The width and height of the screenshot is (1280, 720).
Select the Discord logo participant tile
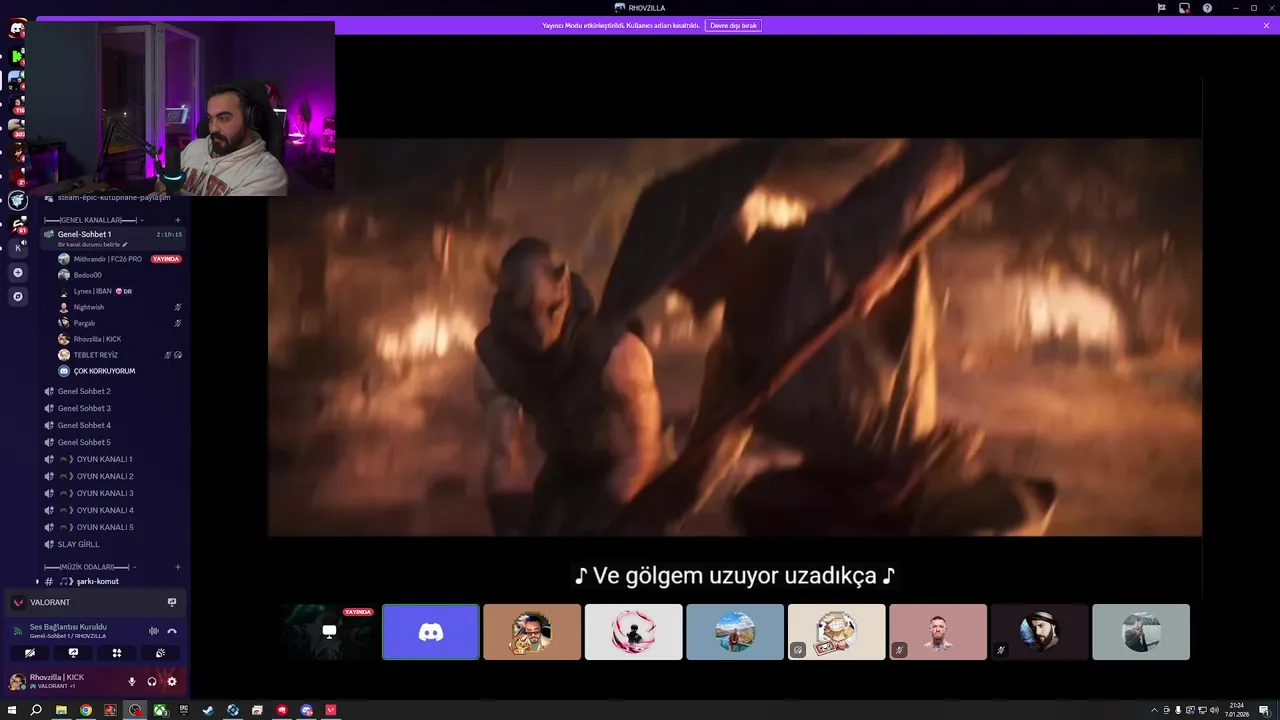(x=431, y=632)
